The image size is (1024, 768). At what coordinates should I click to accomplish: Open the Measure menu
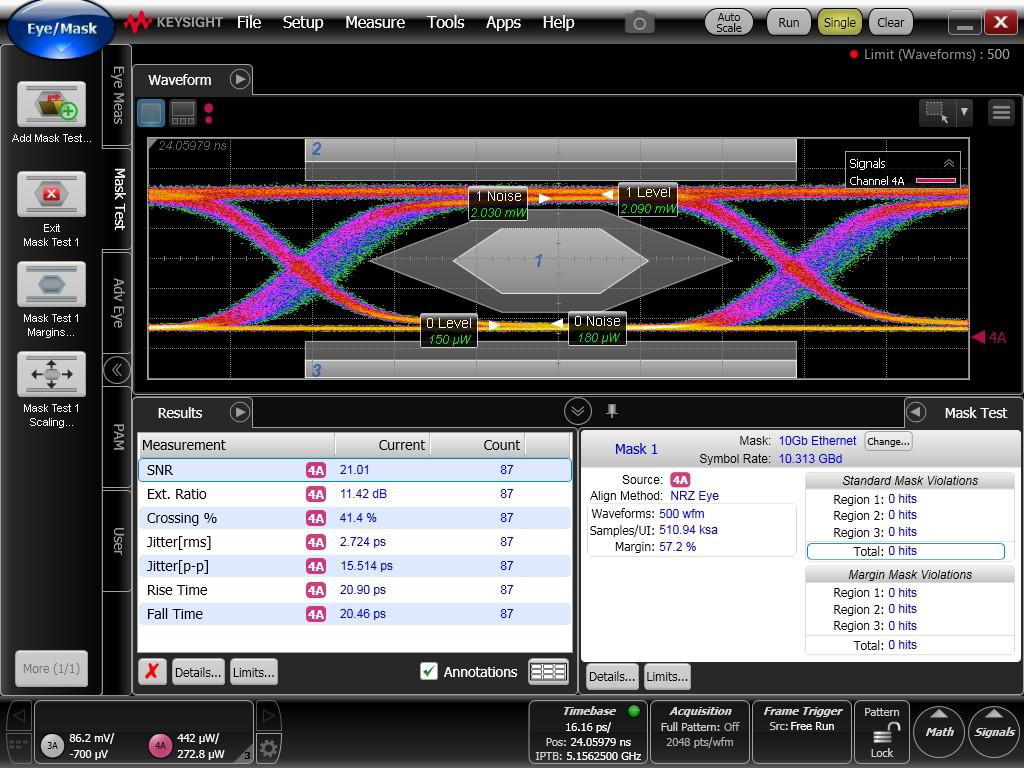tap(375, 22)
